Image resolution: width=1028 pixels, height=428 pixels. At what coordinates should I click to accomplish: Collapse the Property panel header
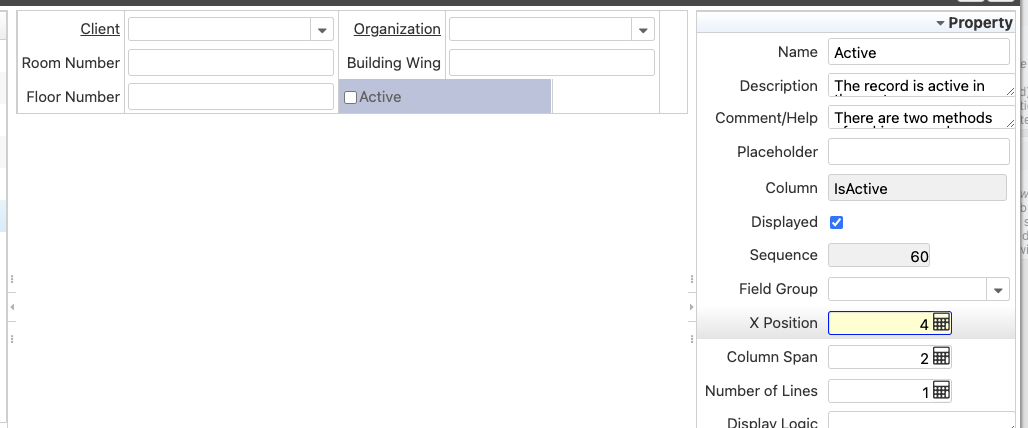click(940, 23)
